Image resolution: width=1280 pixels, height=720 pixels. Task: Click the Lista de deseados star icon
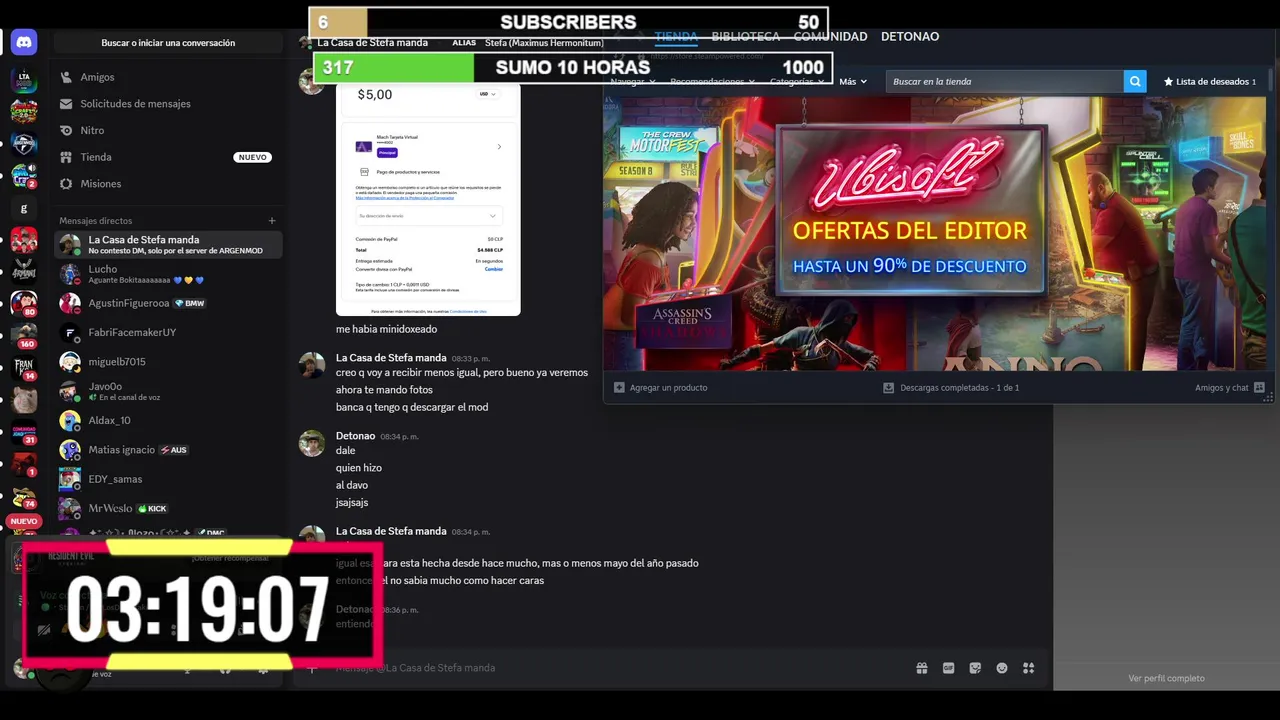click(1168, 82)
